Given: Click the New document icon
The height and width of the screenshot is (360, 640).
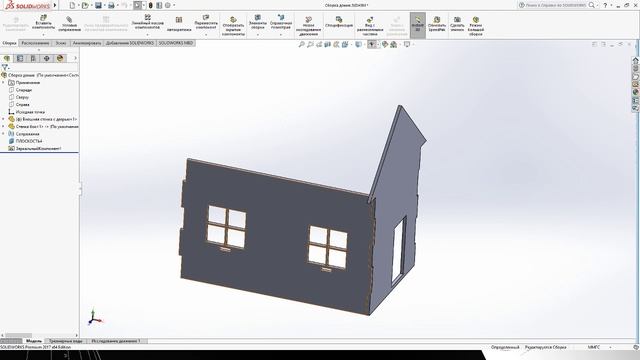Looking at the screenshot, I should click(72, 5).
